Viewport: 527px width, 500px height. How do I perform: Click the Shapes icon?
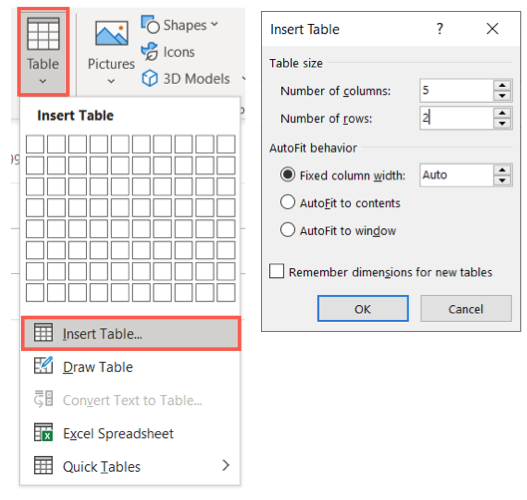pos(150,25)
